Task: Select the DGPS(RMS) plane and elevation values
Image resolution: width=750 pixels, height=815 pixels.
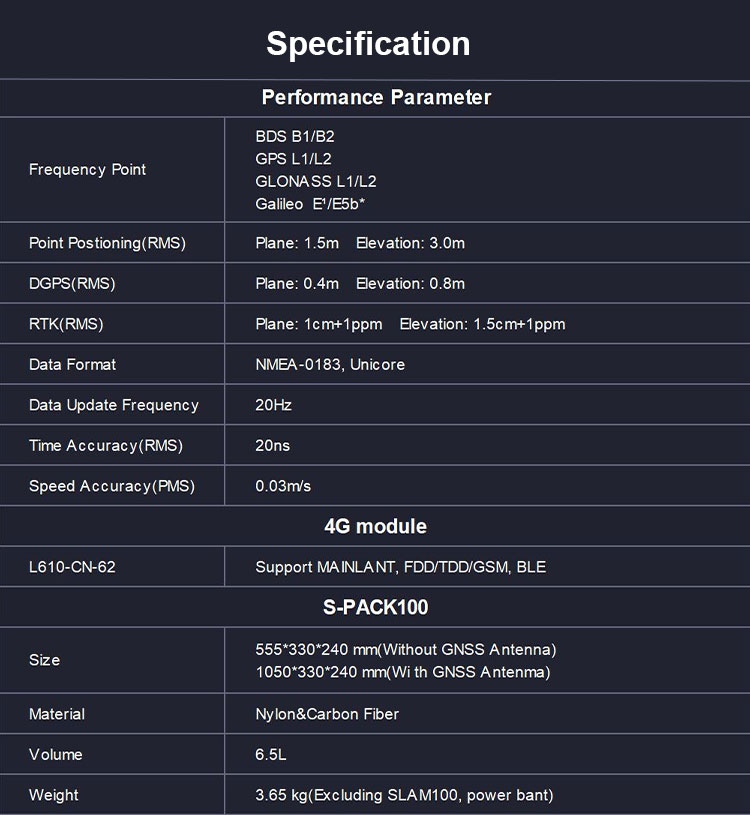Action: (360, 284)
